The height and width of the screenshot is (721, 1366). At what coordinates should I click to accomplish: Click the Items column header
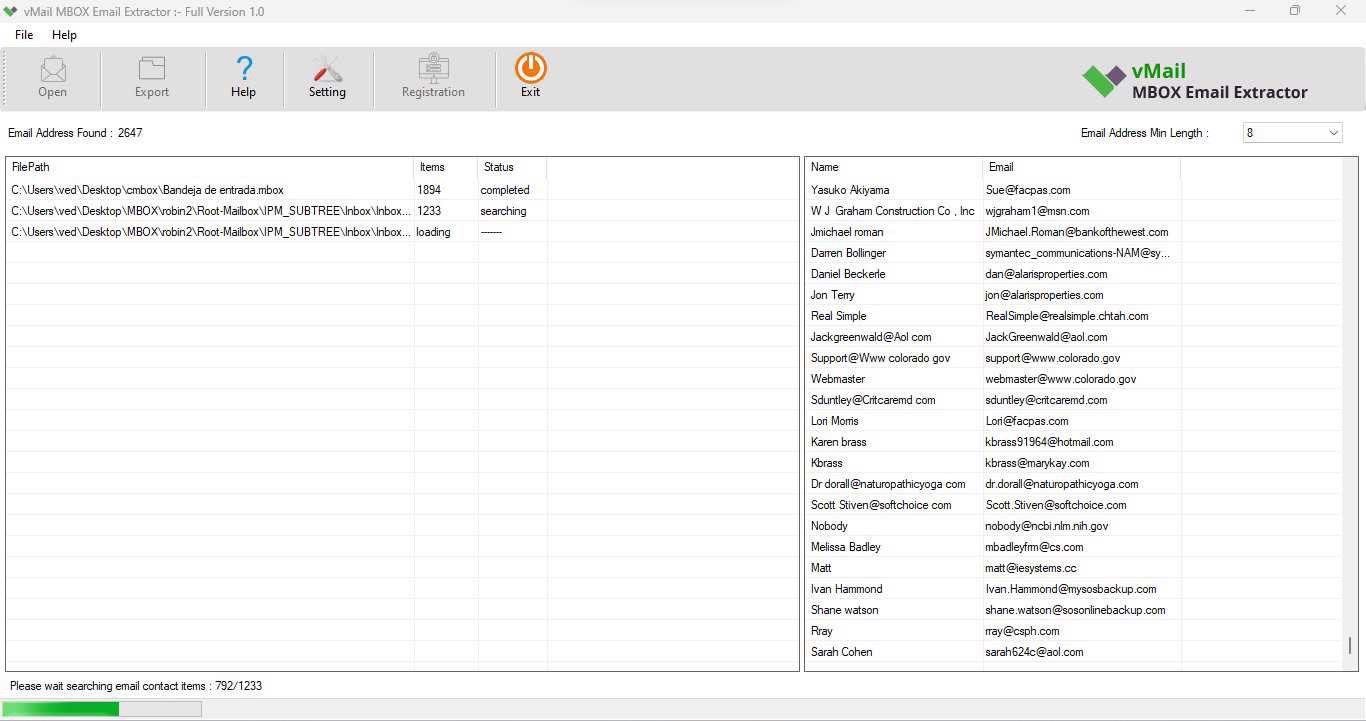[446, 167]
